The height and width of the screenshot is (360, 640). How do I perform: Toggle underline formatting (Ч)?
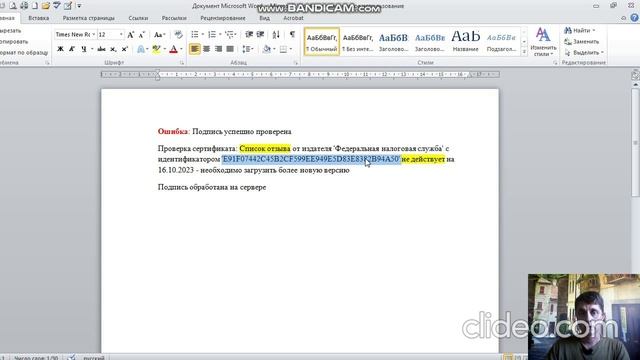point(84,49)
